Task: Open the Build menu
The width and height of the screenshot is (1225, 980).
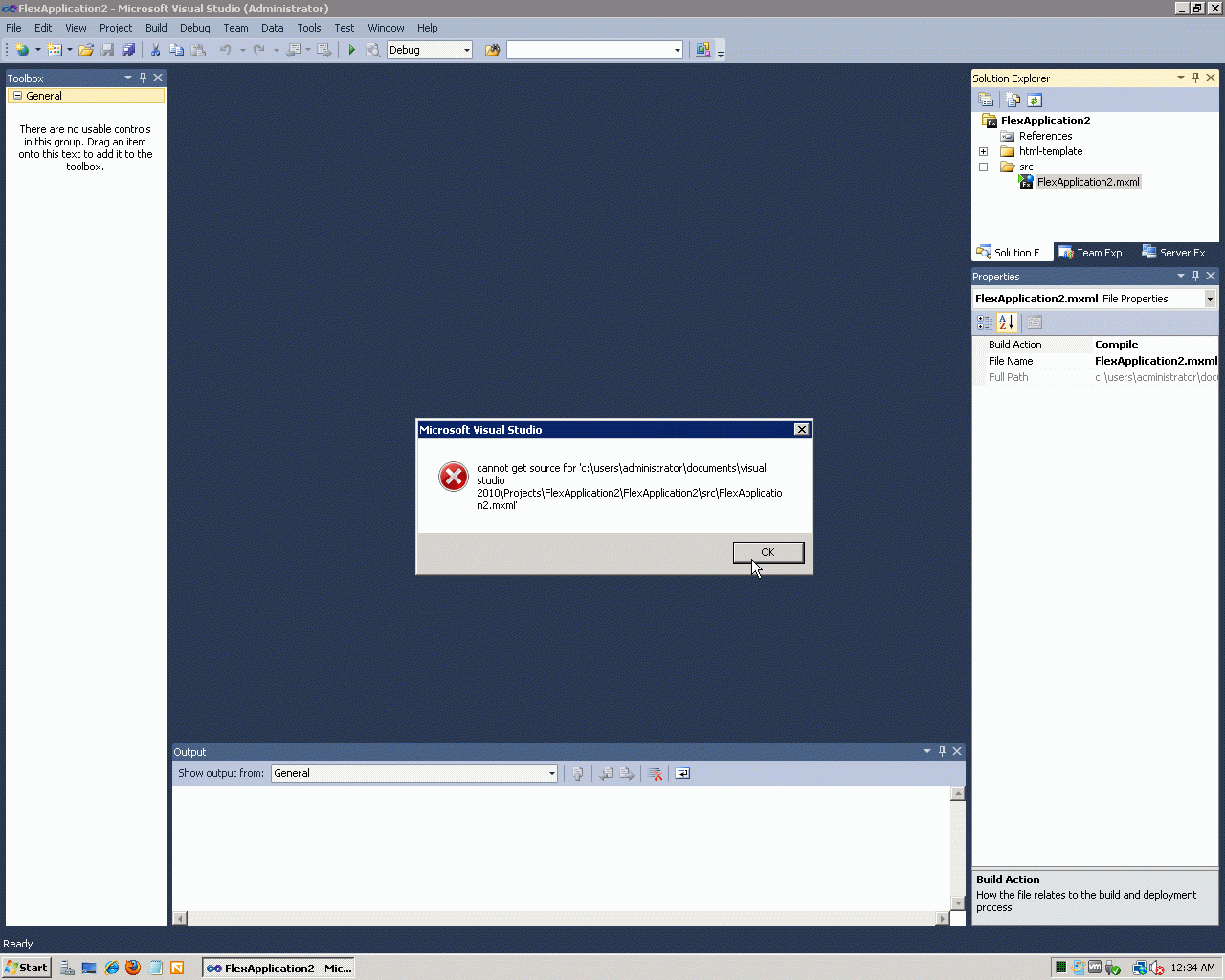Action: coord(156,28)
